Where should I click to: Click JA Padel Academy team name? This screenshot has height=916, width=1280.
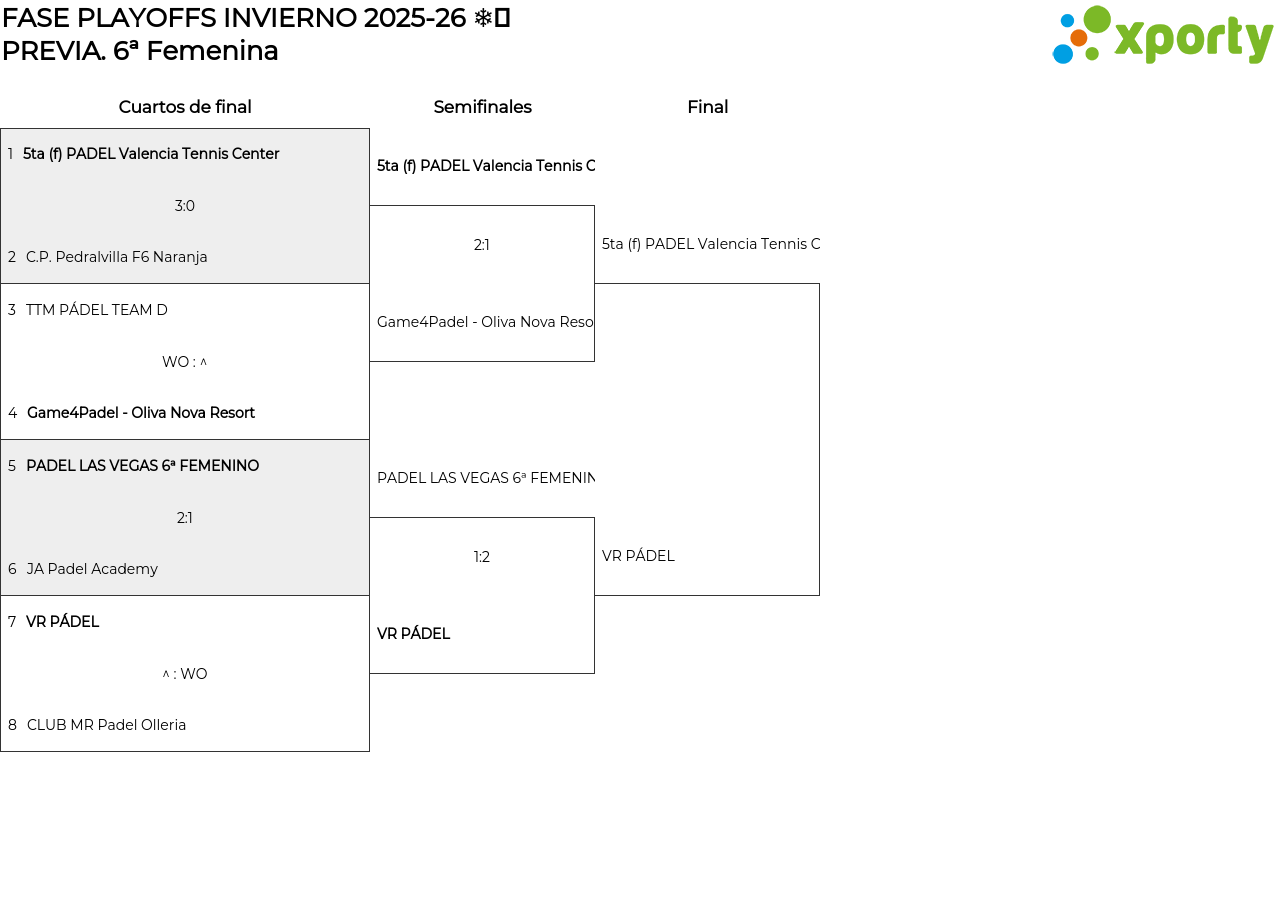(92, 569)
